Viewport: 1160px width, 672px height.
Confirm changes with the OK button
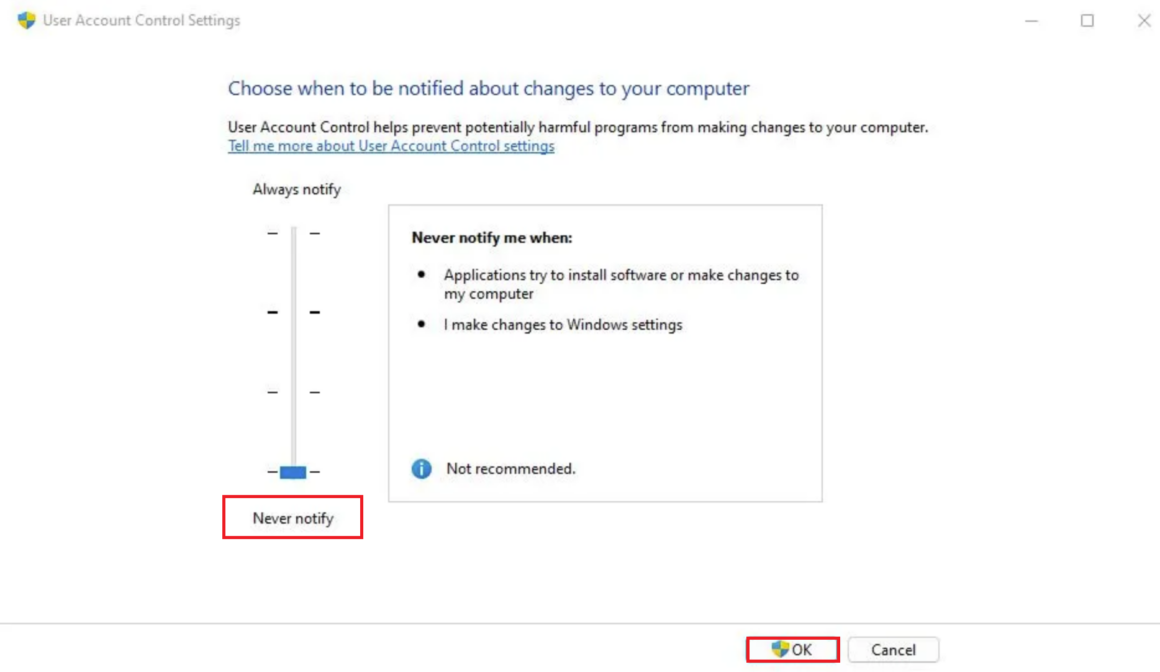click(792, 649)
